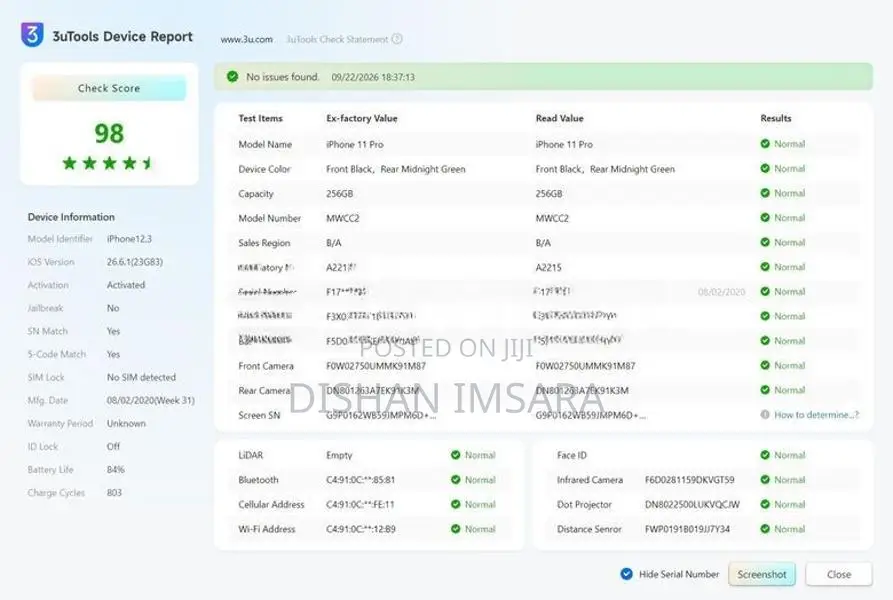This screenshot has width=893, height=600.
Task: Click the Ex-factory Model Number MWCC2 cell
Action: (x=342, y=218)
